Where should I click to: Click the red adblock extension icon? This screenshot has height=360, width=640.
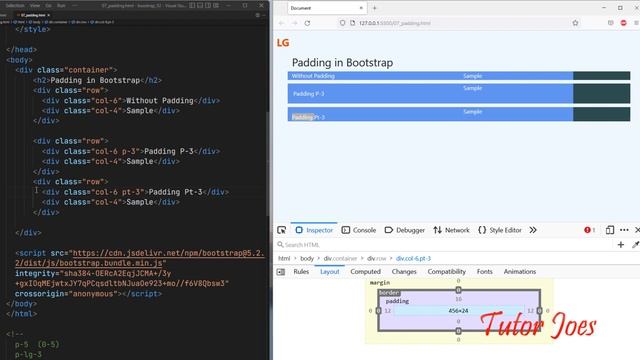point(623,23)
